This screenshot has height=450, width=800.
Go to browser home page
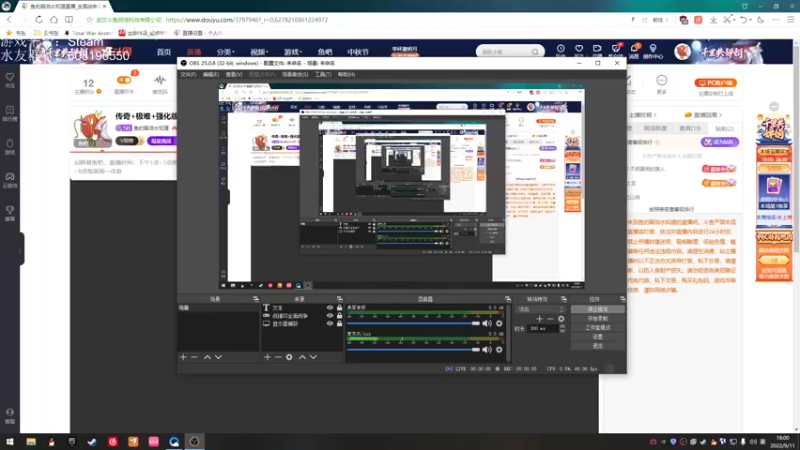54,19
